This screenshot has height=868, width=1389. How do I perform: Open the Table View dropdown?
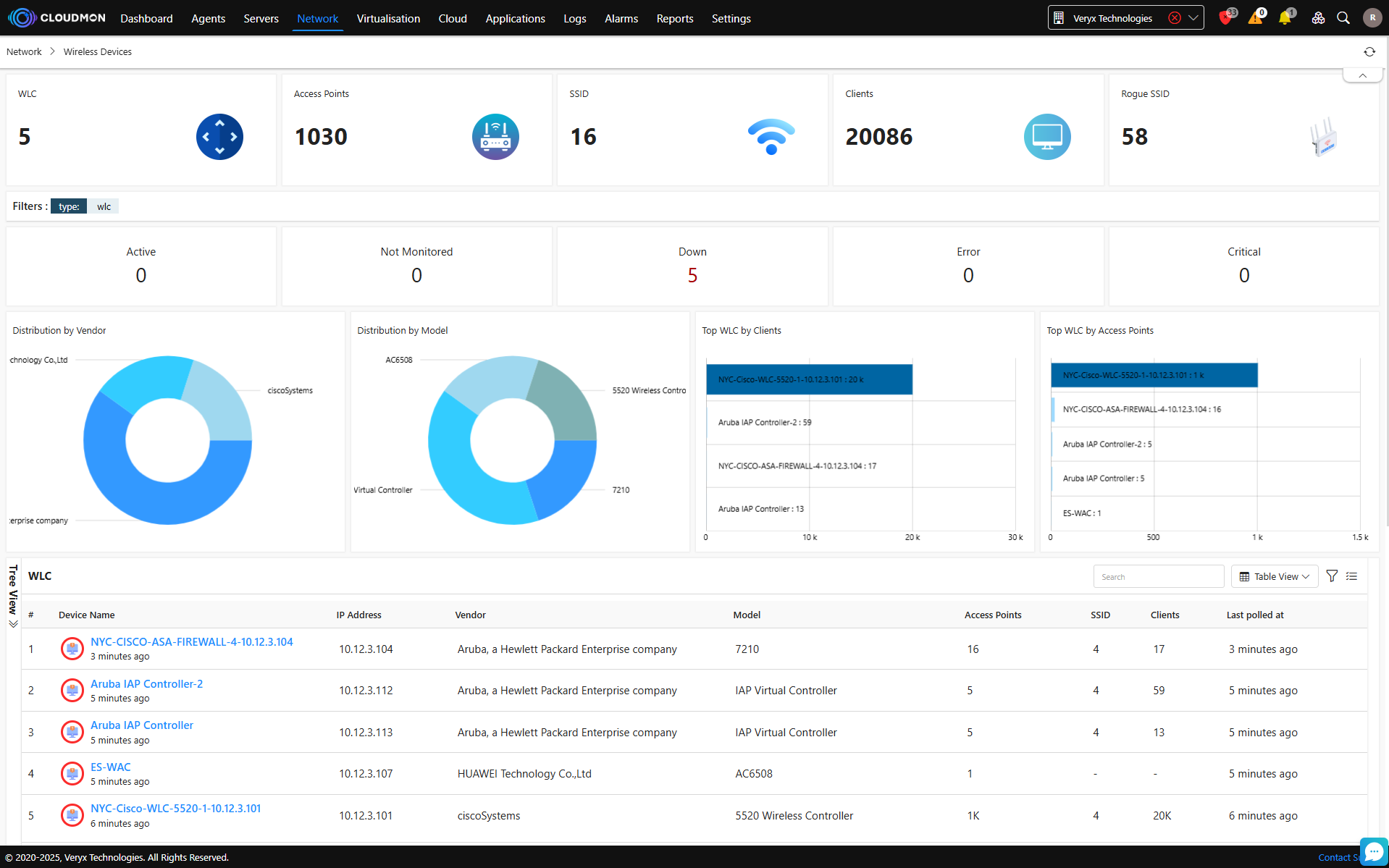tap(1275, 576)
